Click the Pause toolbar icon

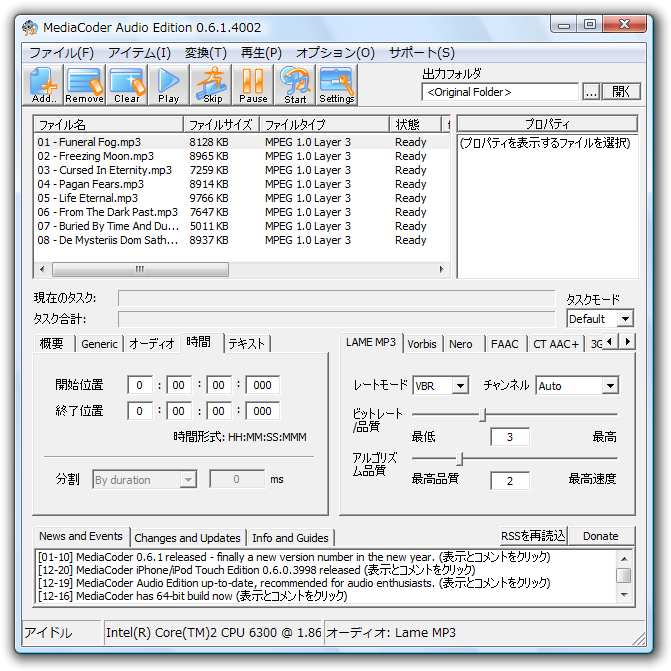(253, 85)
